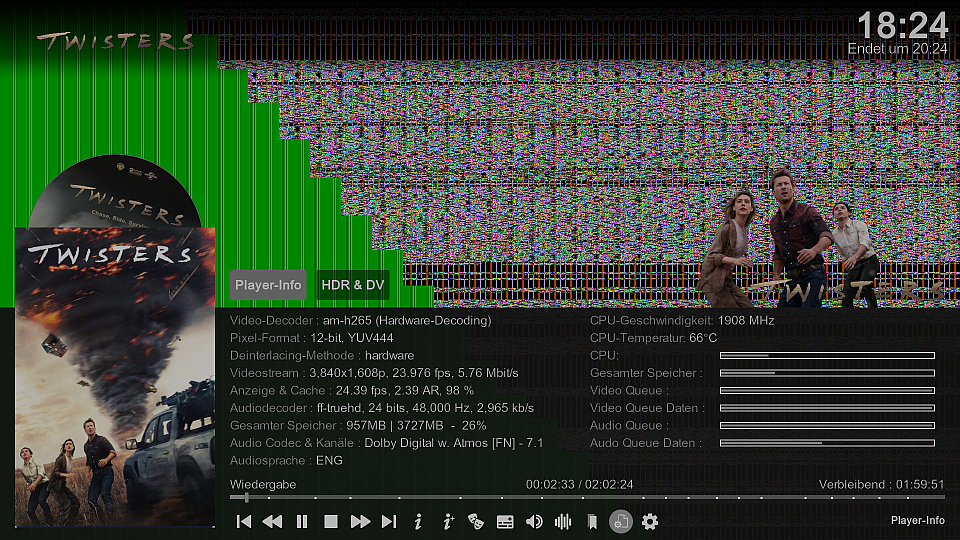The width and height of the screenshot is (960, 540).
Task: Open the theater masks icon
Action: point(476,522)
